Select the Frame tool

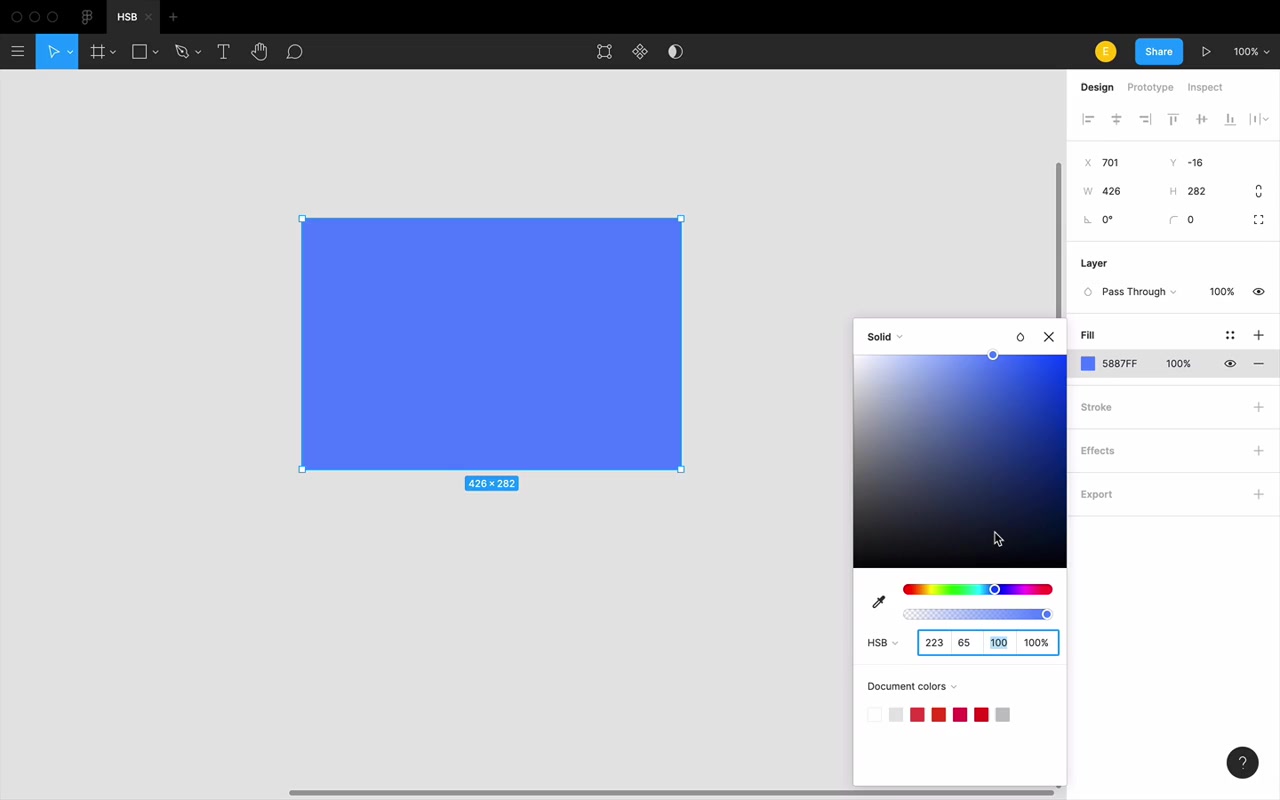tap(97, 52)
